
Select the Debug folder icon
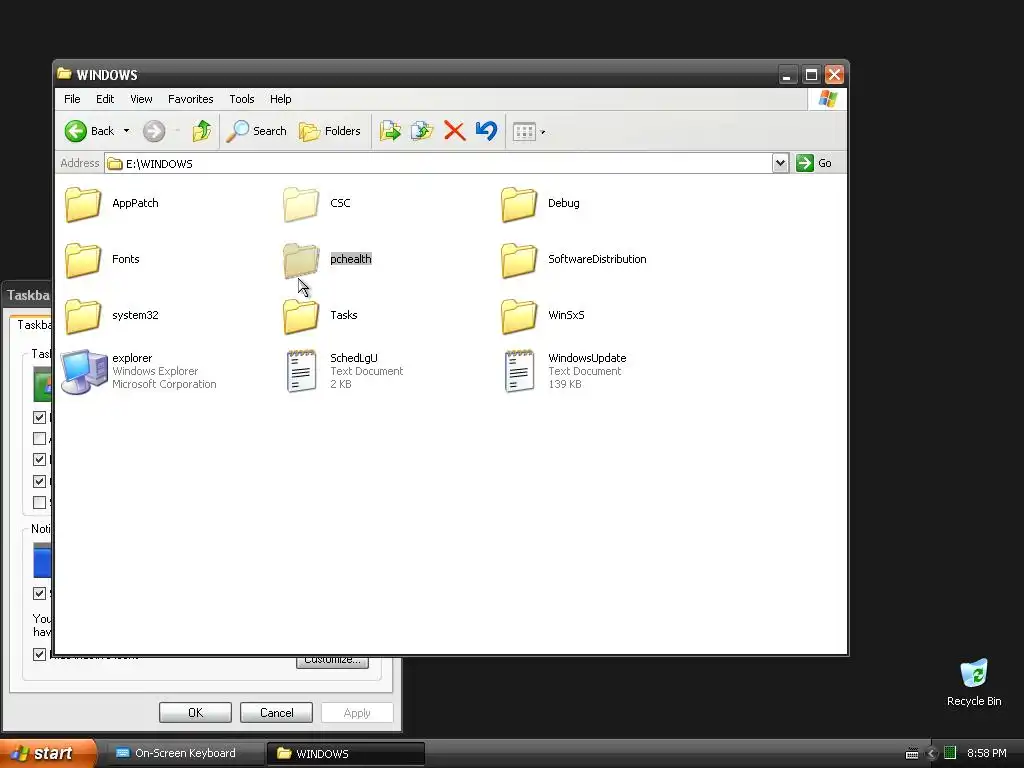click(519, 204)
